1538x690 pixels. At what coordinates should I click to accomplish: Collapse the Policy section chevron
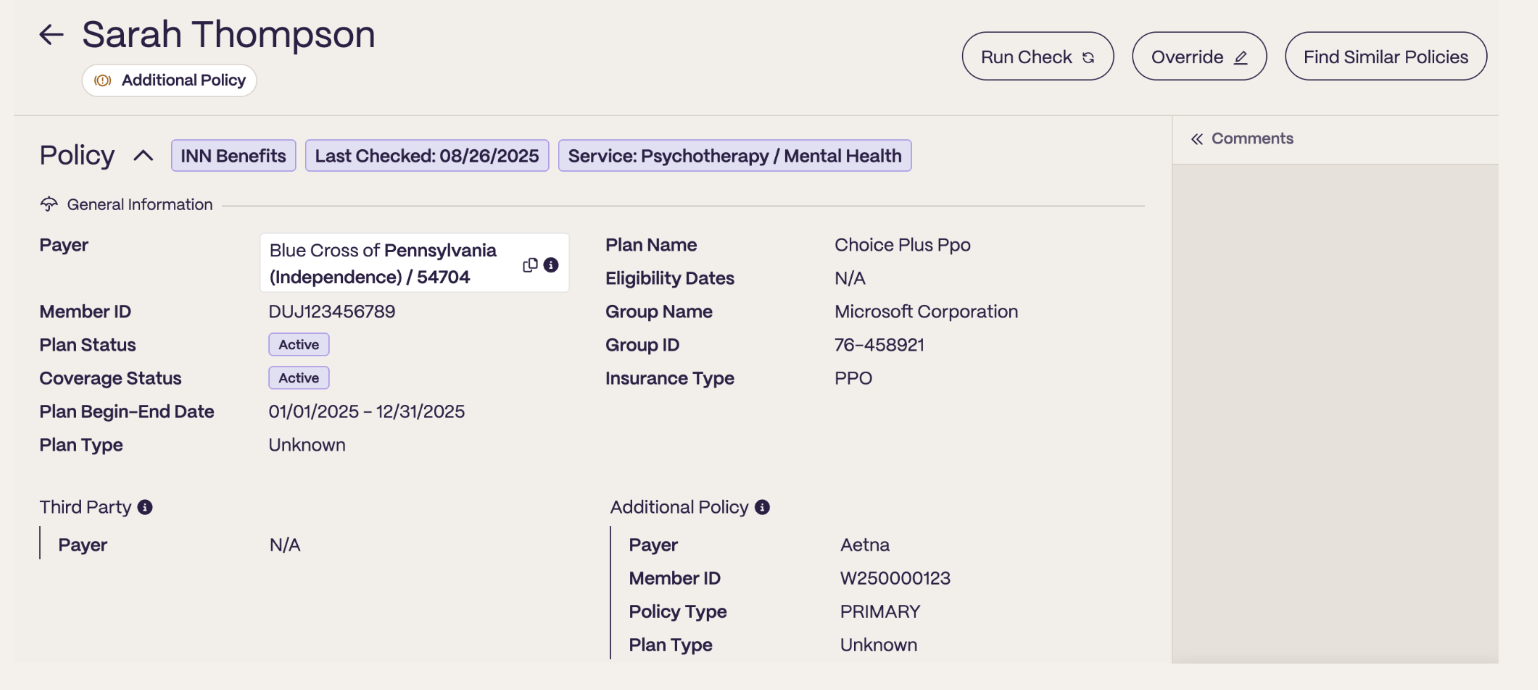(143, 156)
